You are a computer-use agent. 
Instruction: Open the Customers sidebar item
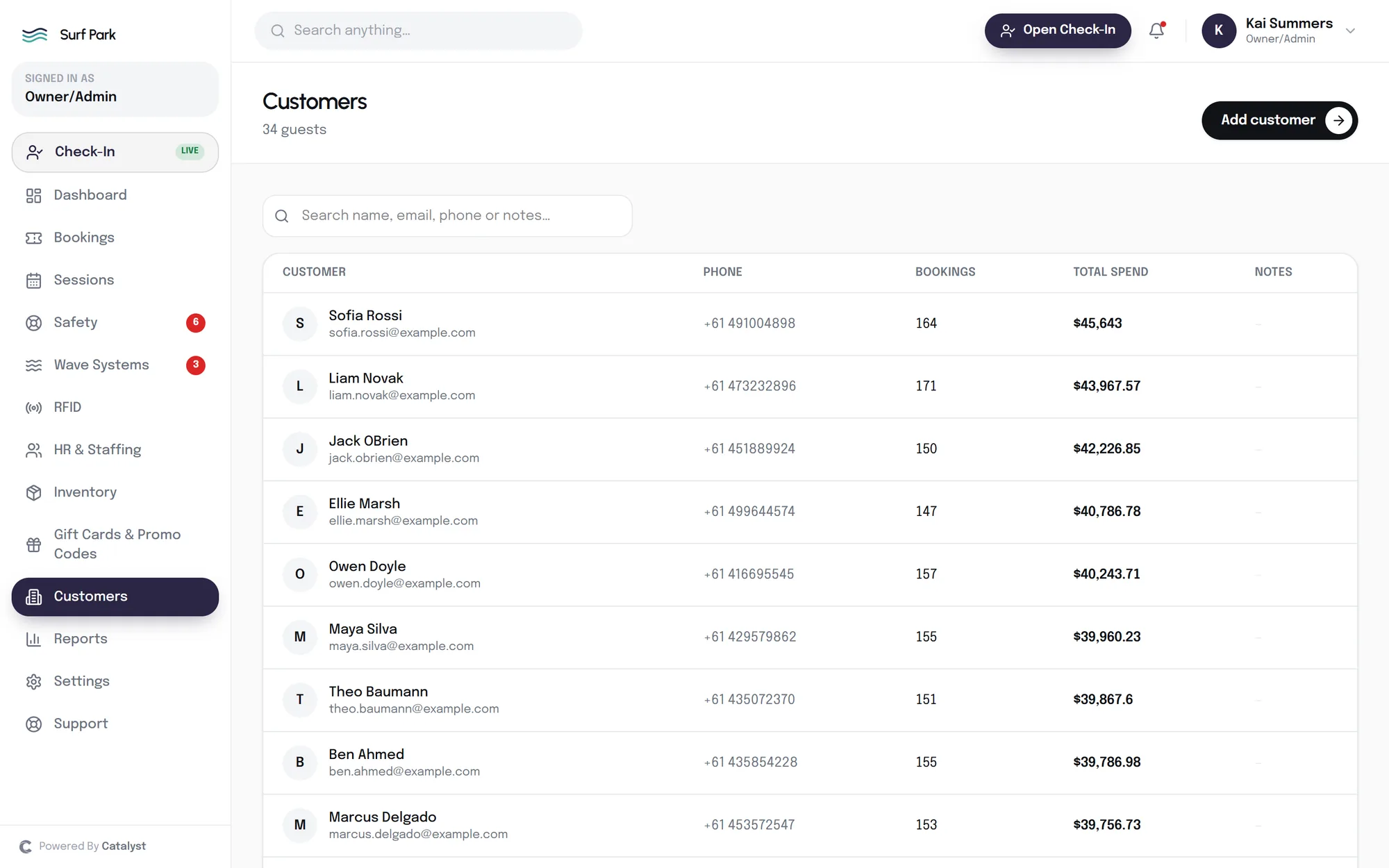tap(115, 596)
